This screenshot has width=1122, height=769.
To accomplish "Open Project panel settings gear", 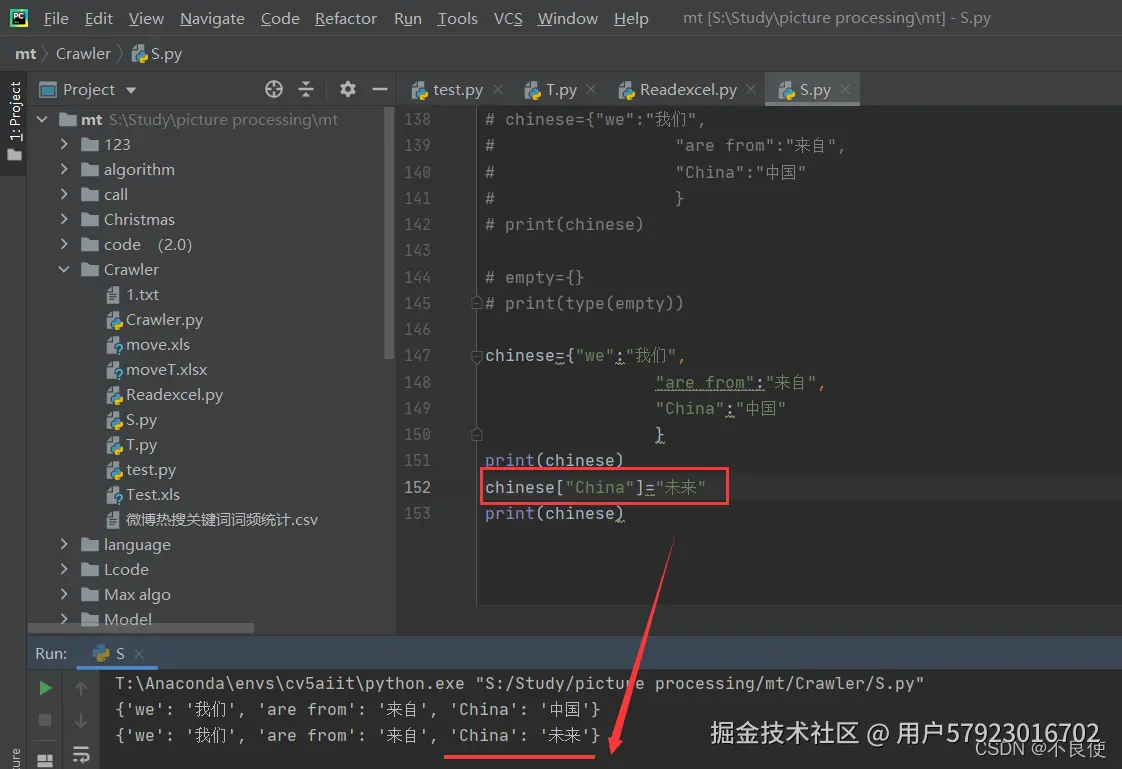I will point(348,89).
